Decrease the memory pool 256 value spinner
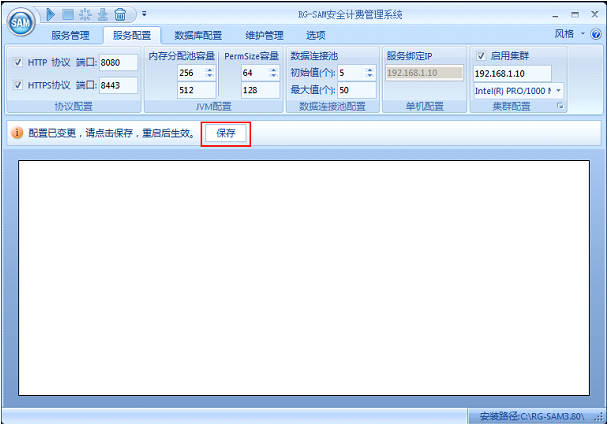Screen dimensions: 607x424 coord(209,76)
